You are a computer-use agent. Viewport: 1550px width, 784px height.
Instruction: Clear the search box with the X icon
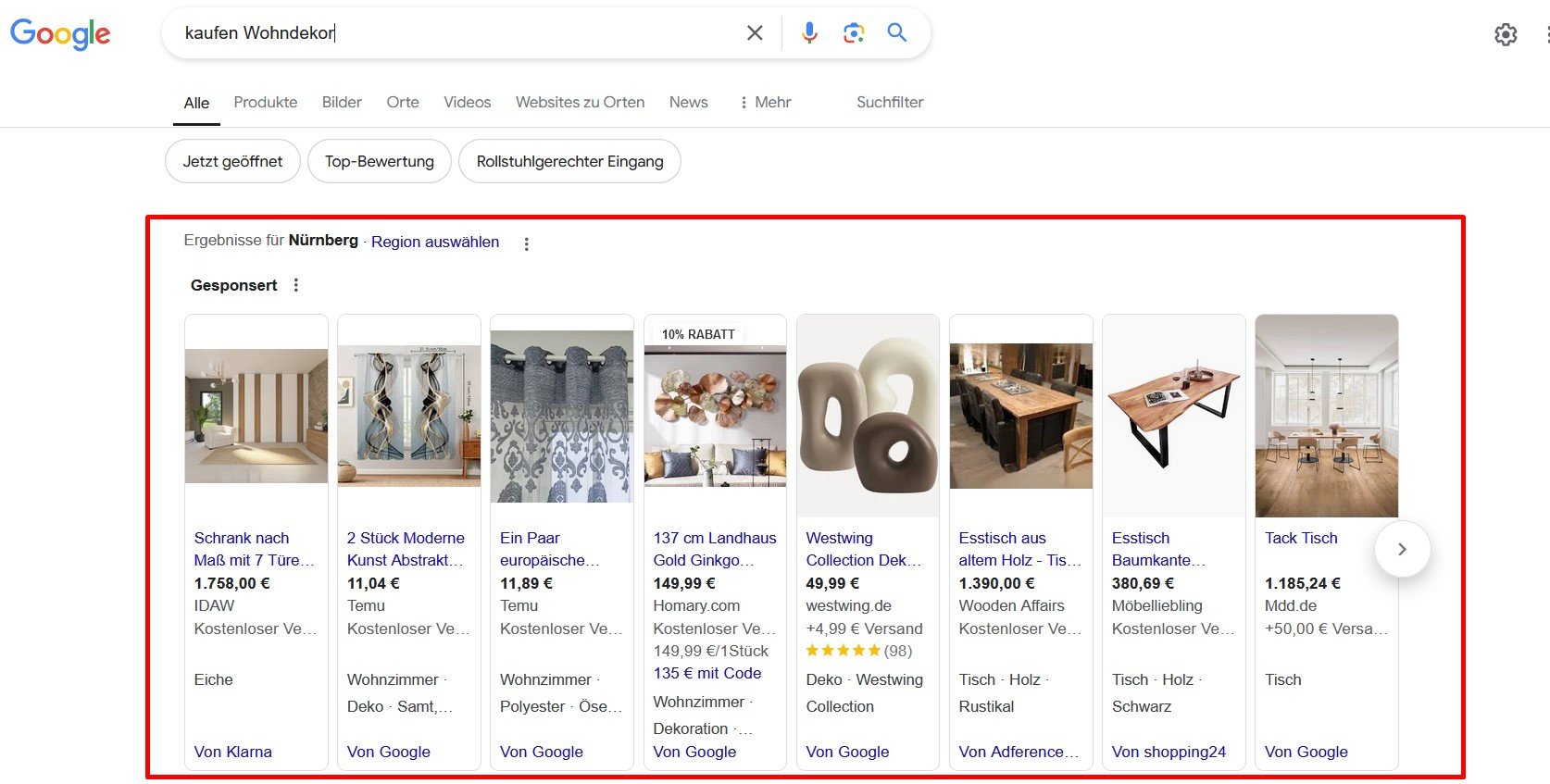[755, 33]
